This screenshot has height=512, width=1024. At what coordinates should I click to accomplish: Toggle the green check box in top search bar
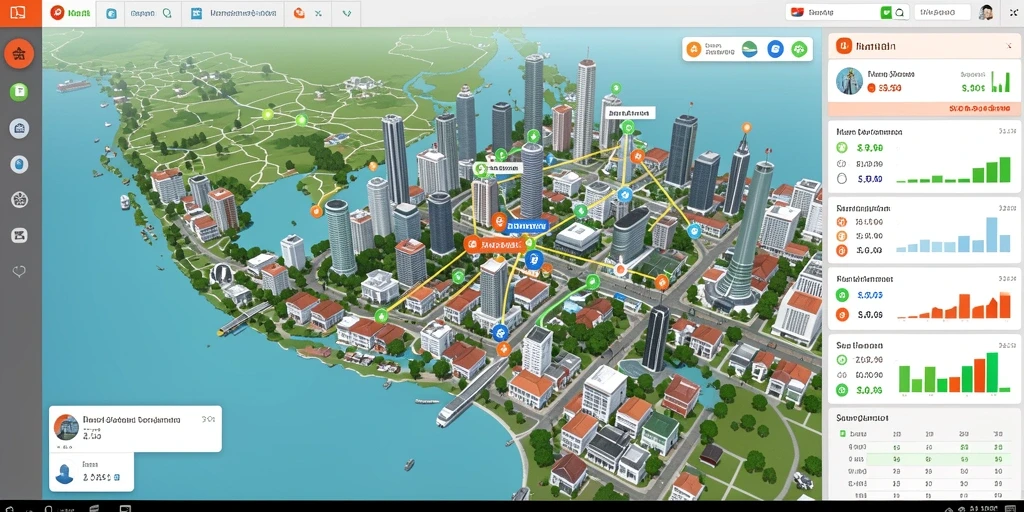tap(886, 12)
